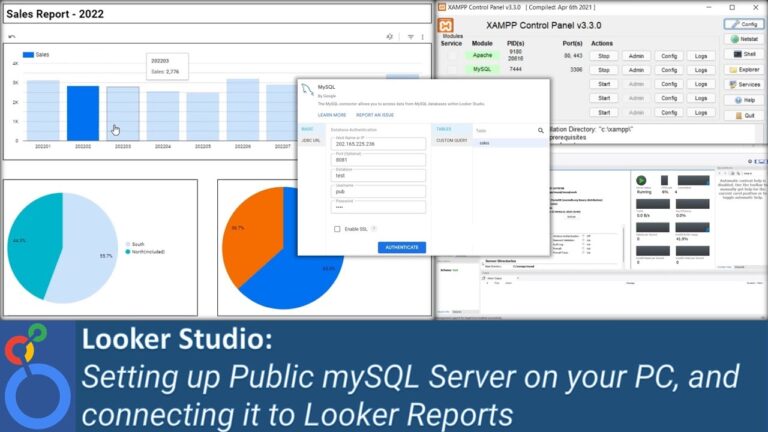Click the North(included) legend entry
This screenshot has width=768, height=432.
(145, 252)
